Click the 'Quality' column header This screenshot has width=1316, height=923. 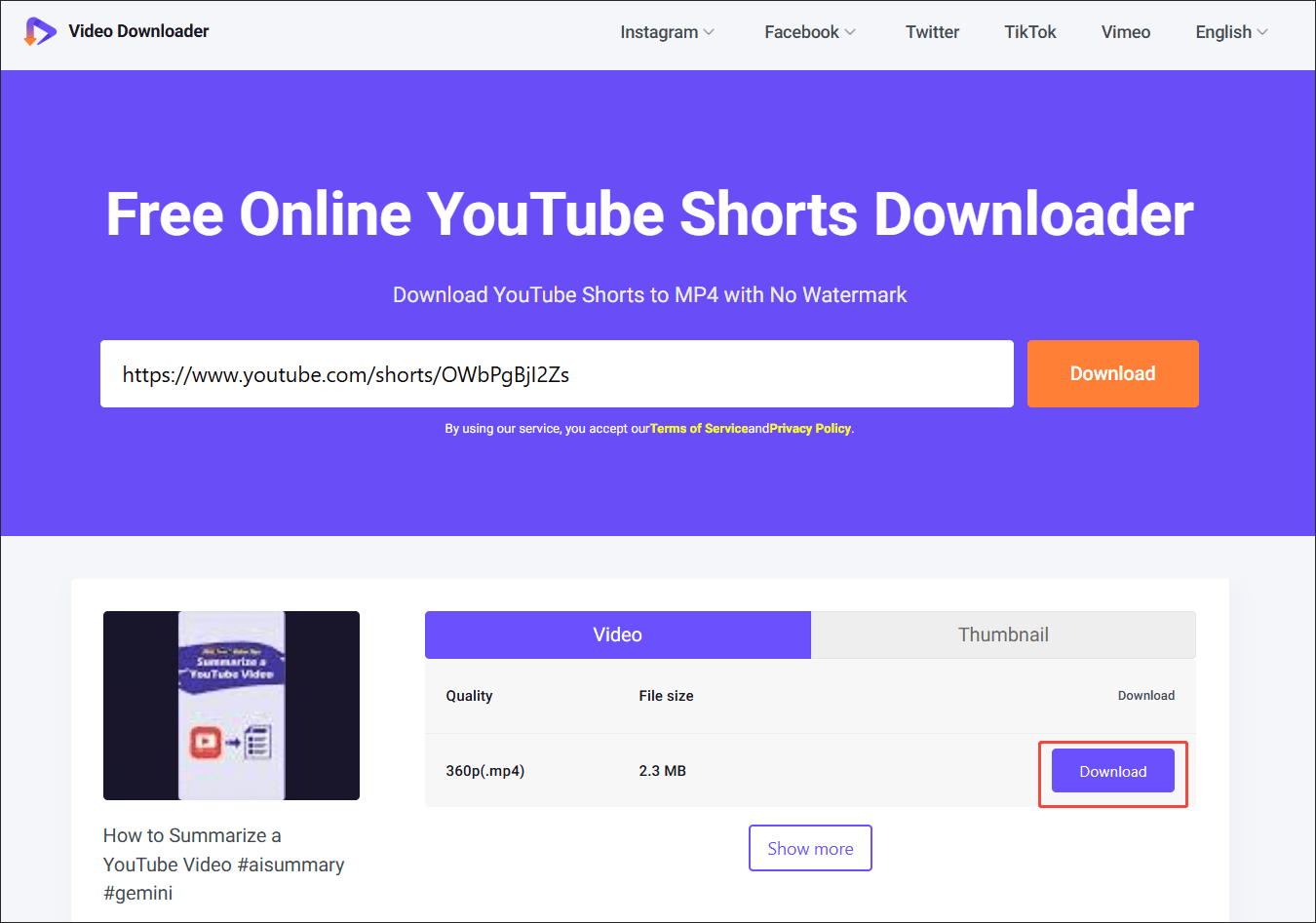tap(469, 696)
